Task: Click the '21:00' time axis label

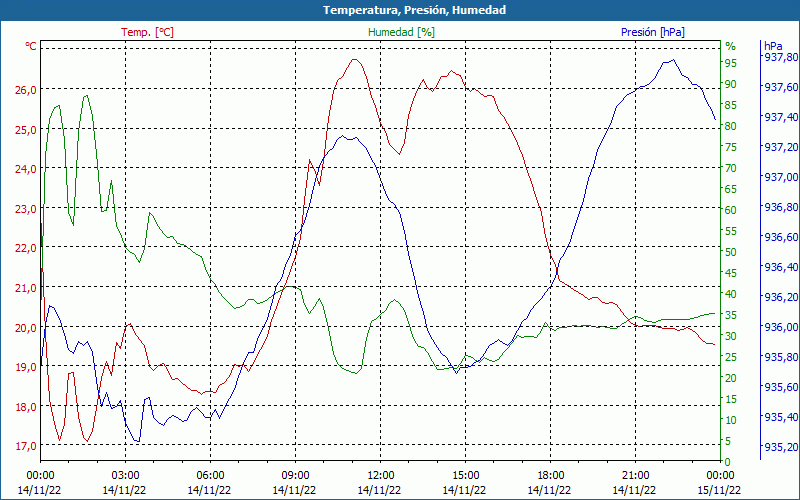Action: click(x=636, y=475)
